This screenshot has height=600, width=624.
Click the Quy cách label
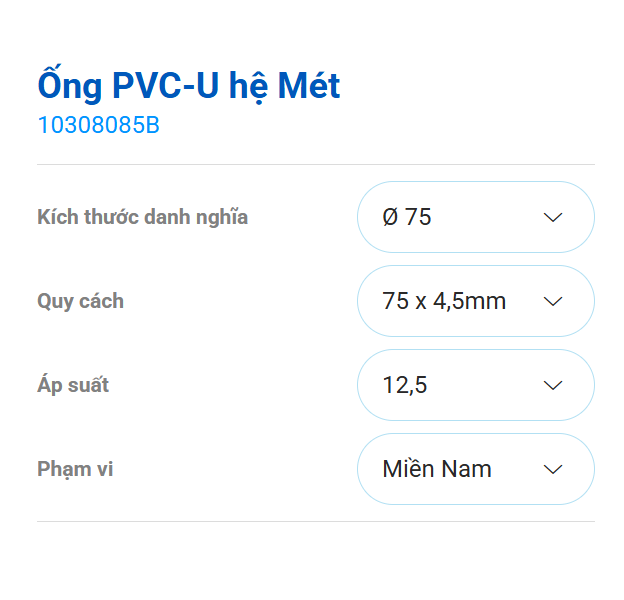coord(80,301)
